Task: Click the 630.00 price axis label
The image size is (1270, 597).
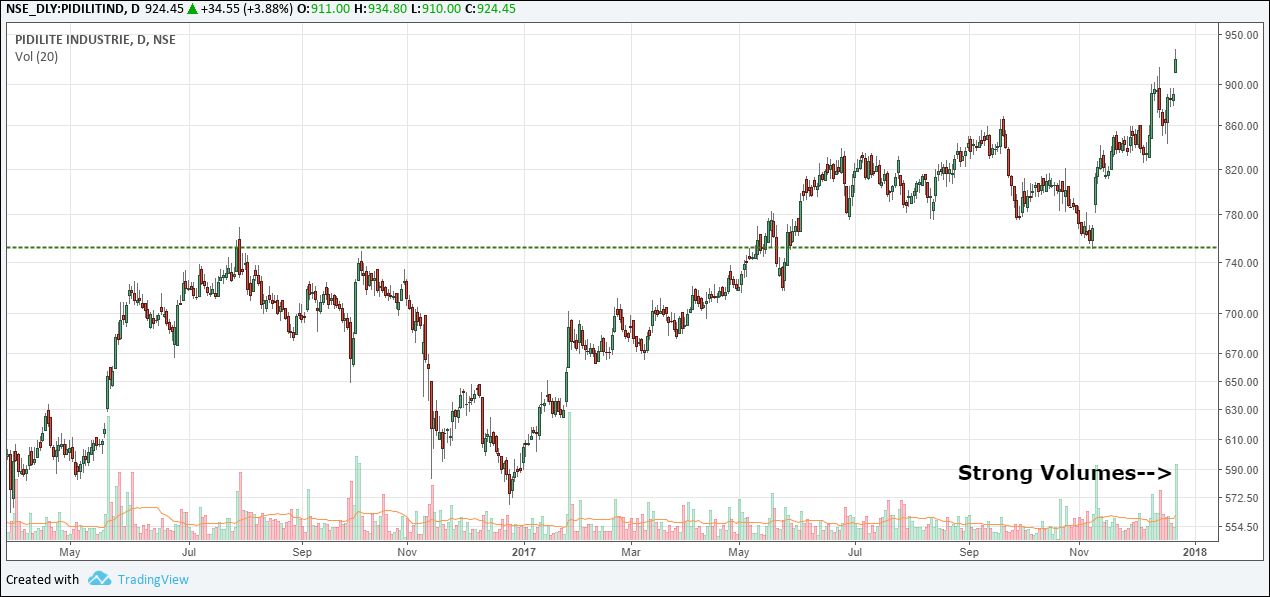Action: click(1240, 410)
